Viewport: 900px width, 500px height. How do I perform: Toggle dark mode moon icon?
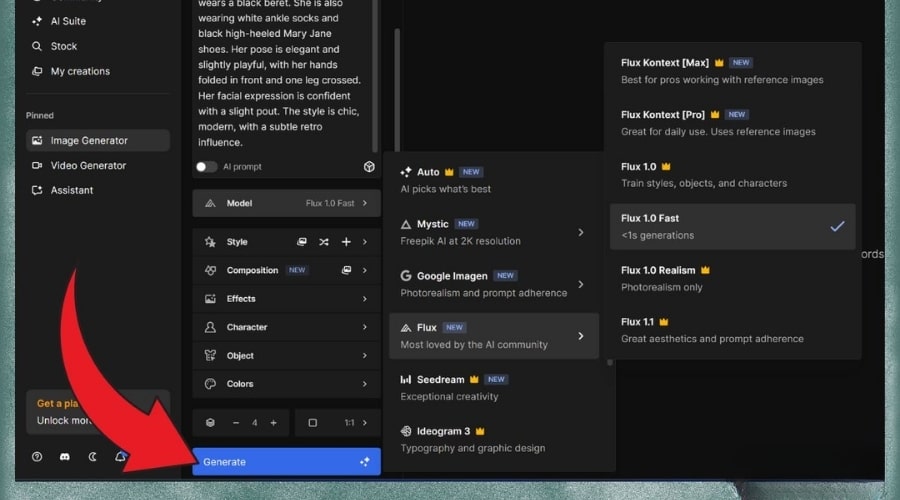click(x=92, y=457)
